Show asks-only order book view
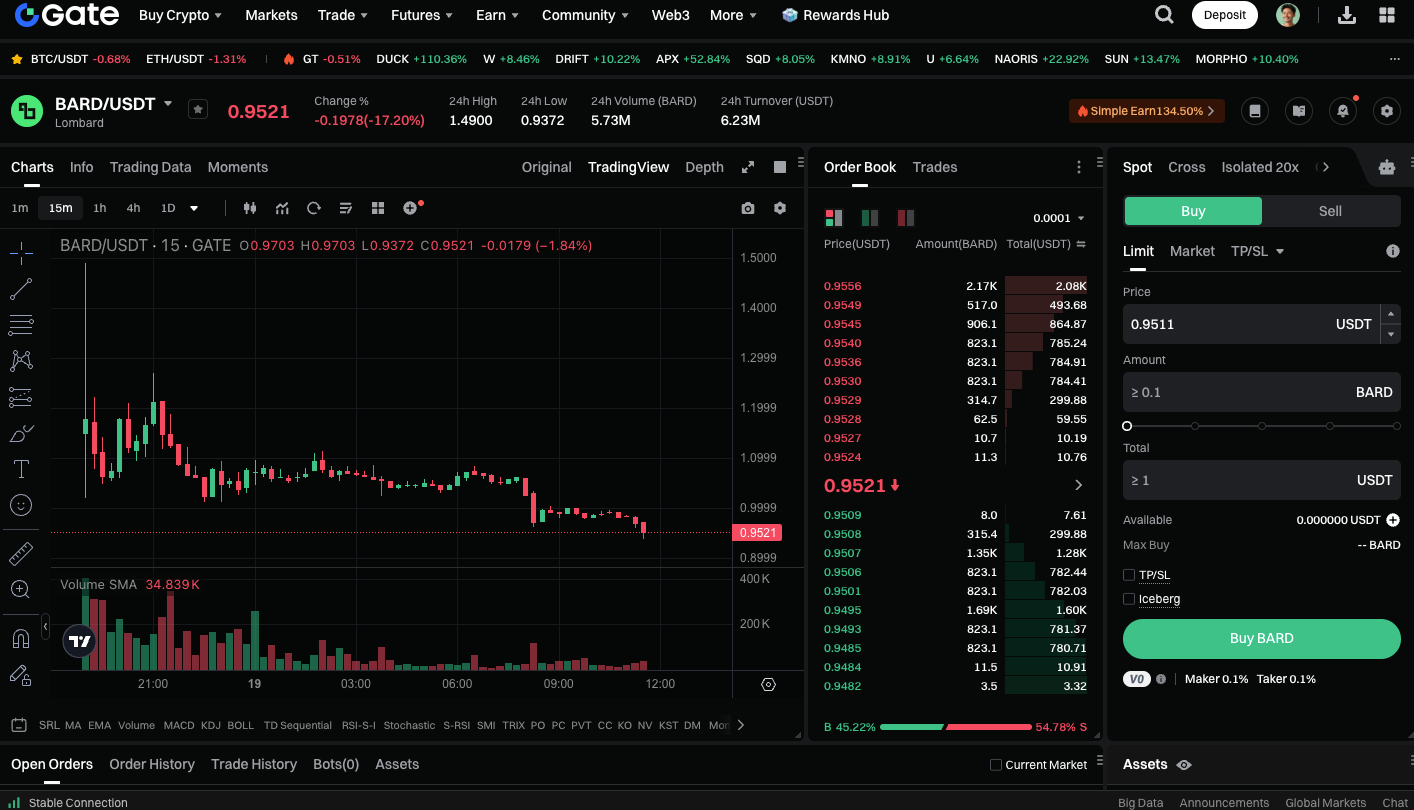The image size is (1414, 810). click(x=906, y=217)
